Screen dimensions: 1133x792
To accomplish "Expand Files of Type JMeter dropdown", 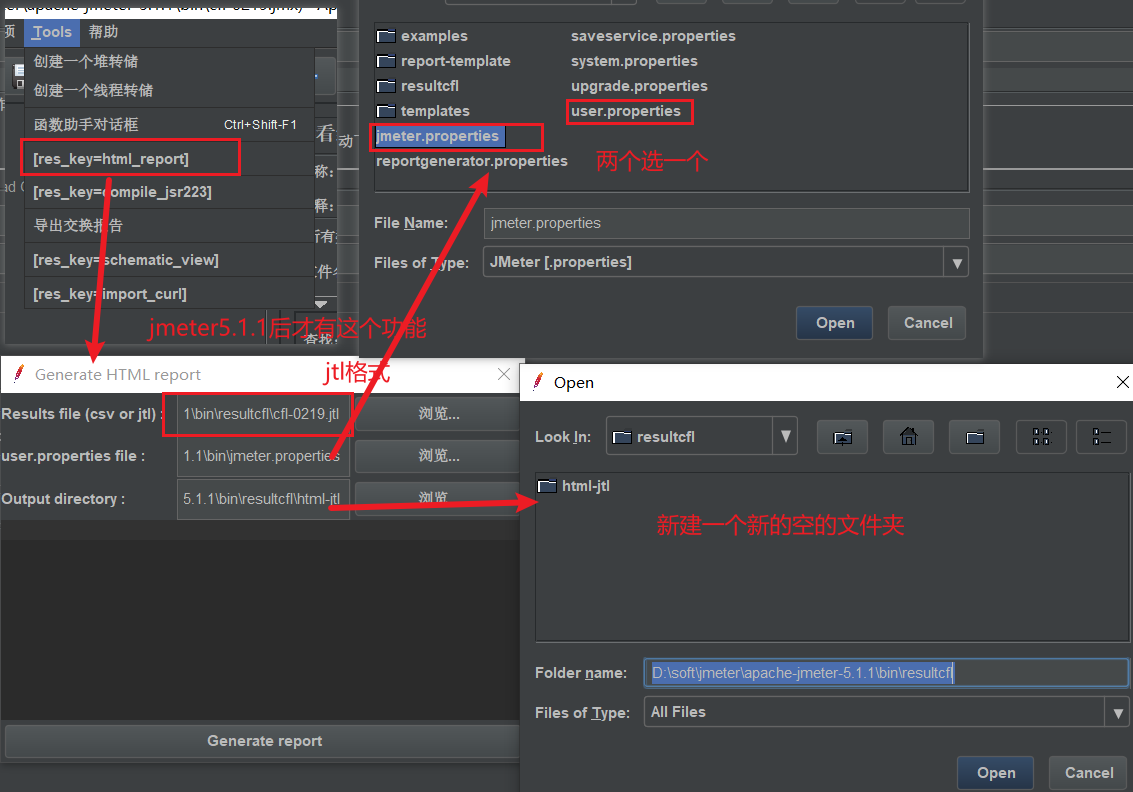I will (957, 262).
